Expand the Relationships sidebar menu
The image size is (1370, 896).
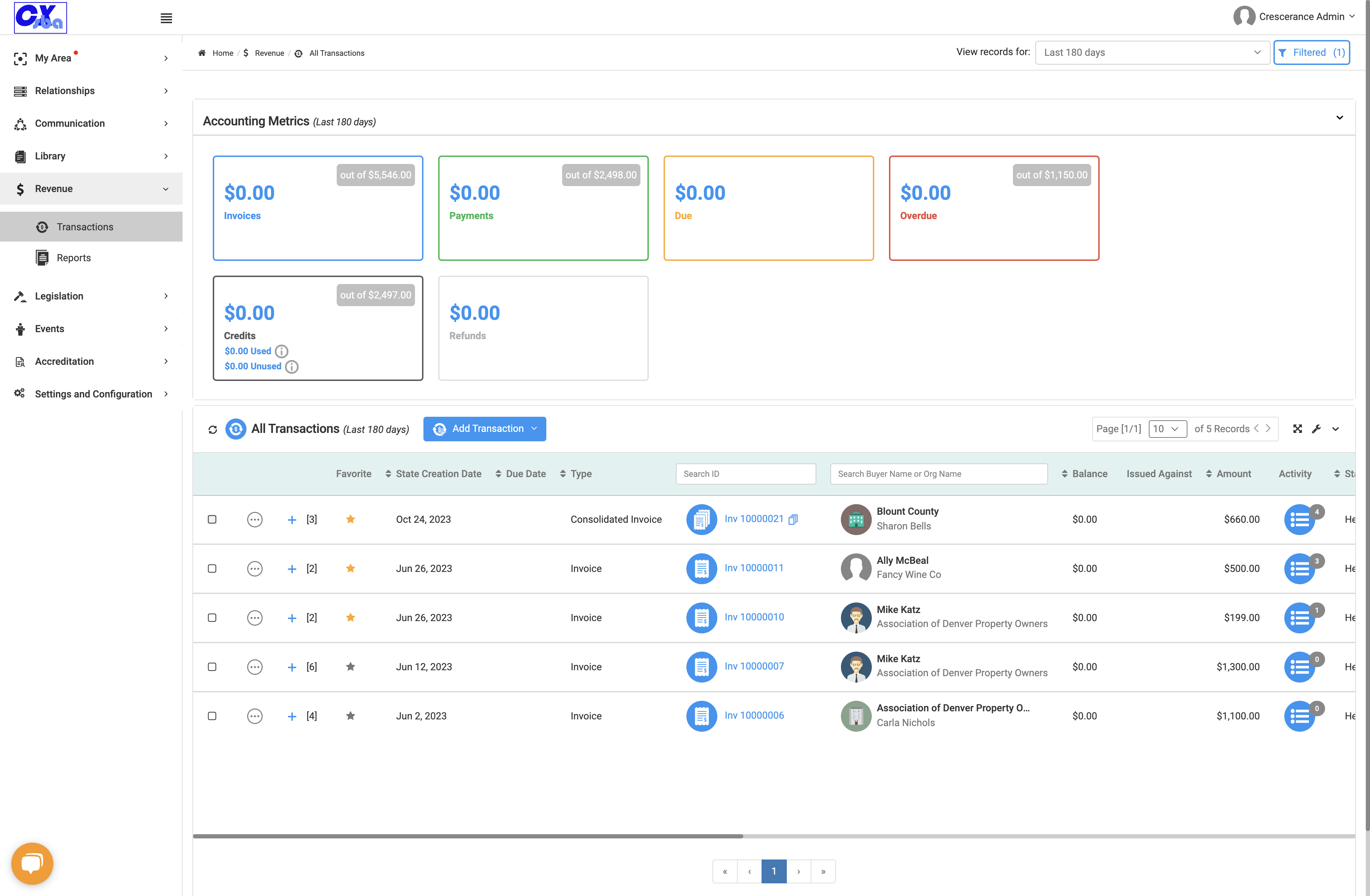coord(91,91)
